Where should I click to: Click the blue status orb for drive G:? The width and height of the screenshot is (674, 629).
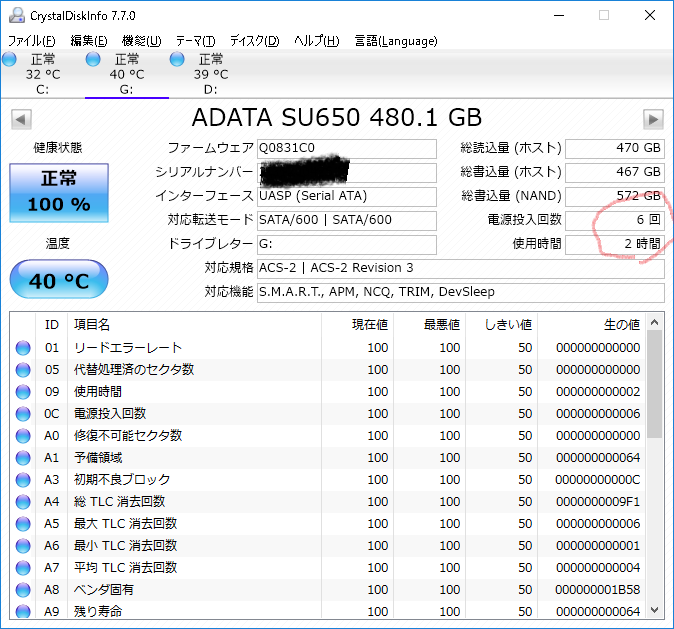pyautogui.click(x=93, y=59)
